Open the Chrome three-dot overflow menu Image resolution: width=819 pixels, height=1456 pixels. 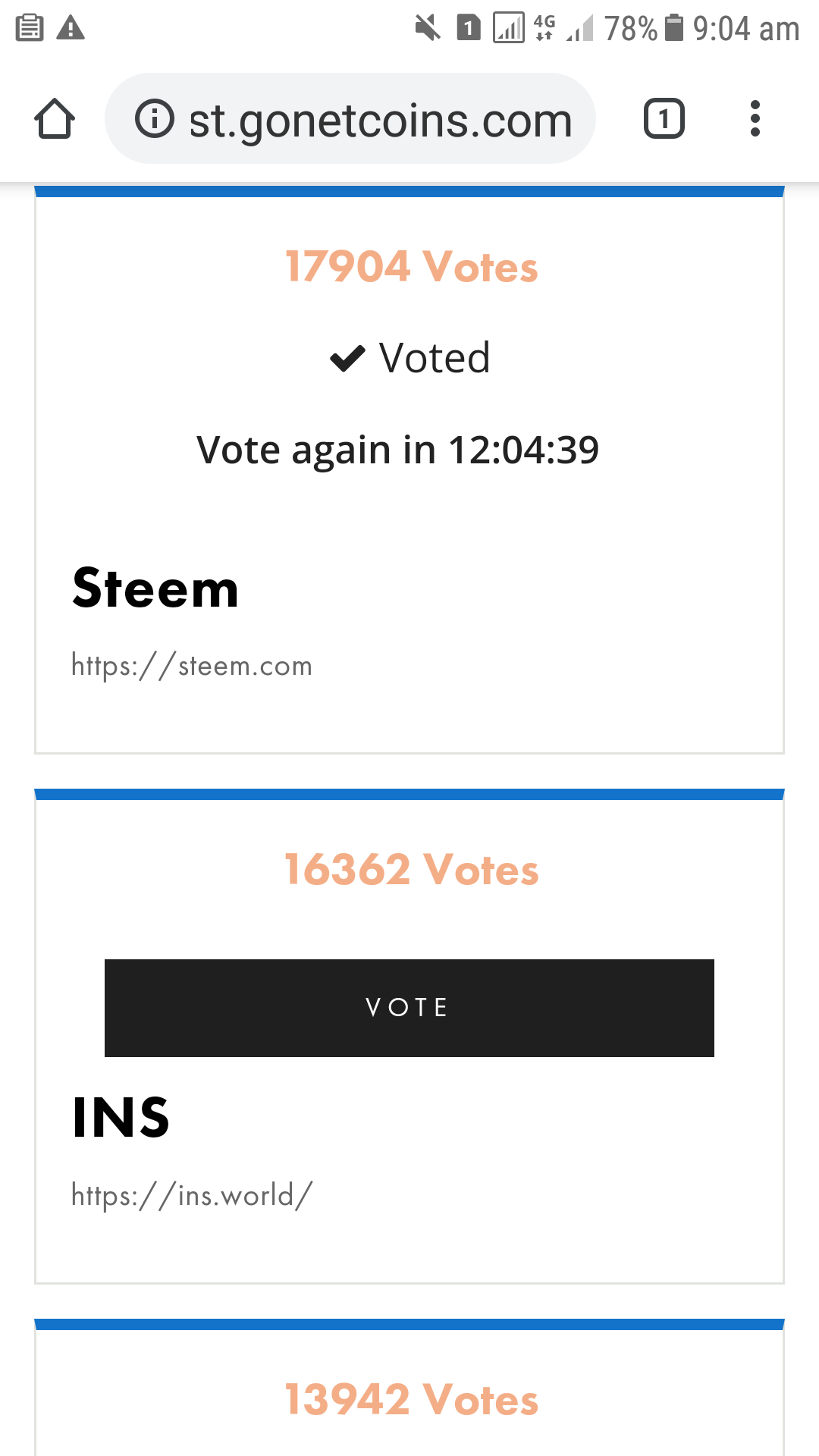[755, 119]
